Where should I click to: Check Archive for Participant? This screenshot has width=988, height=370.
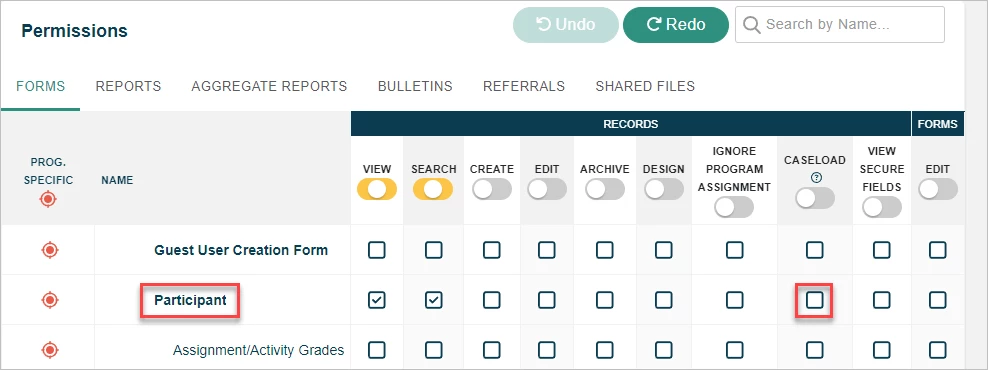click(x=605, y=301)
